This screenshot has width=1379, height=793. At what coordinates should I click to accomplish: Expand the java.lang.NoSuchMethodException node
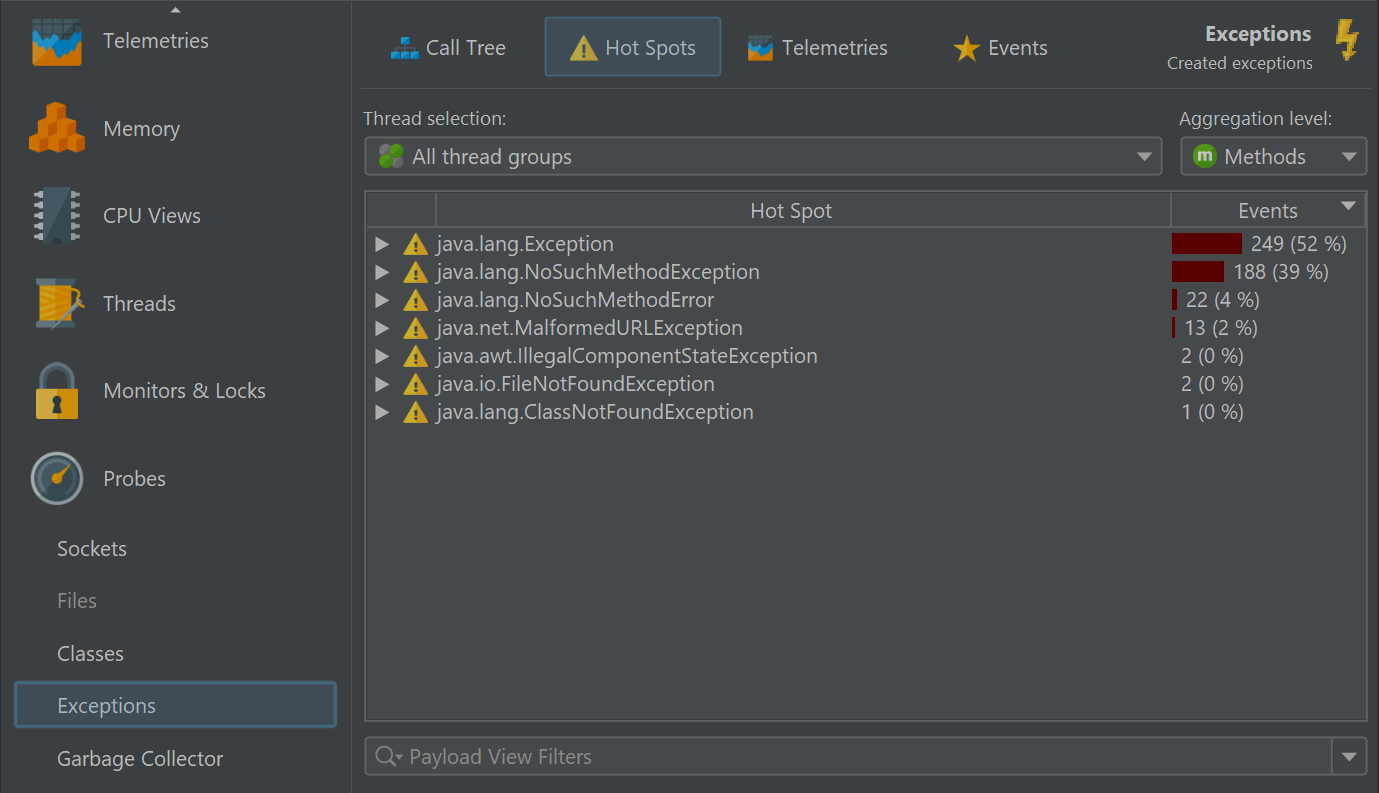click(381, 272)
